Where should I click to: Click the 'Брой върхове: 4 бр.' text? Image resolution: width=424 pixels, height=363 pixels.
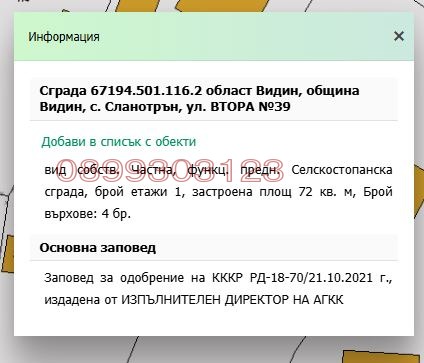pyautogui.click(x=218, y=203)
